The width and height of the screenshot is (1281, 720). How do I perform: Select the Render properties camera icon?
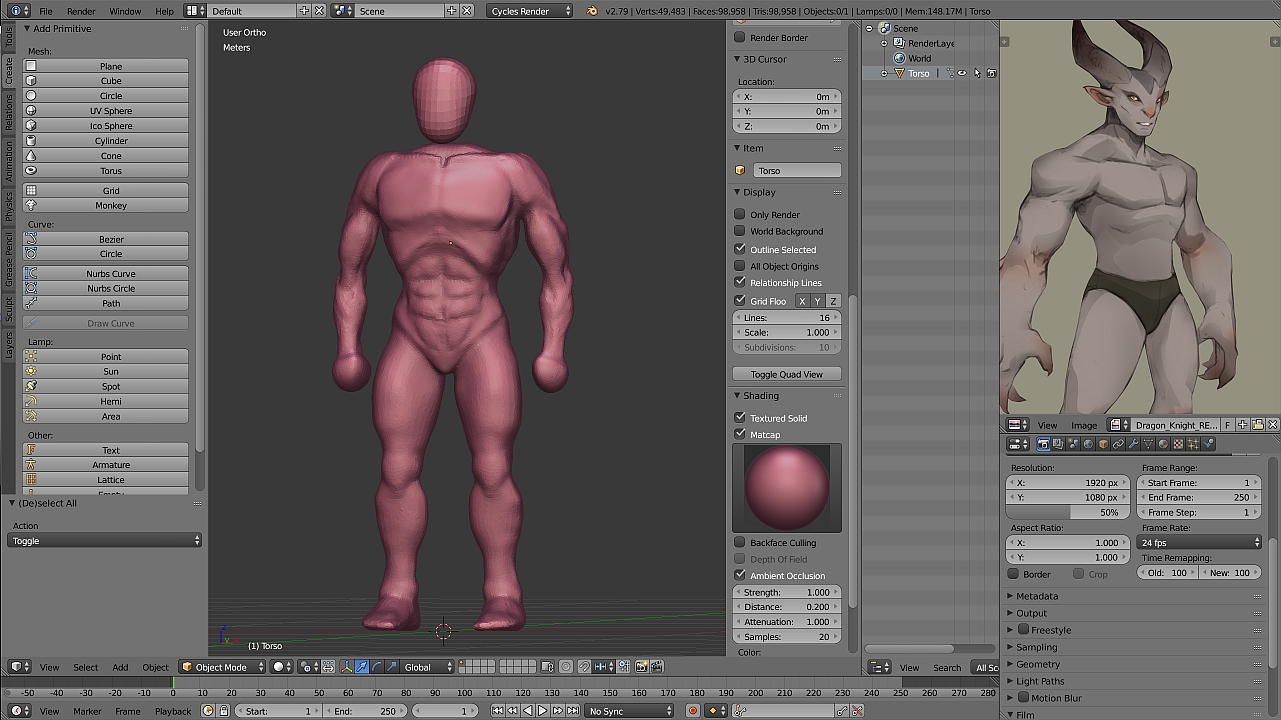coord(1043,444)
